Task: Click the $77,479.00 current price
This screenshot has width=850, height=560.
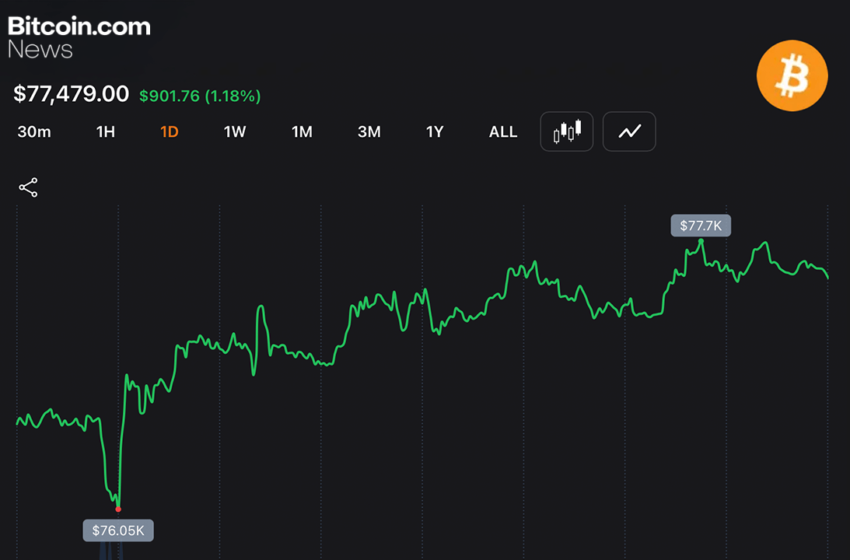Action: coord(71,94)
